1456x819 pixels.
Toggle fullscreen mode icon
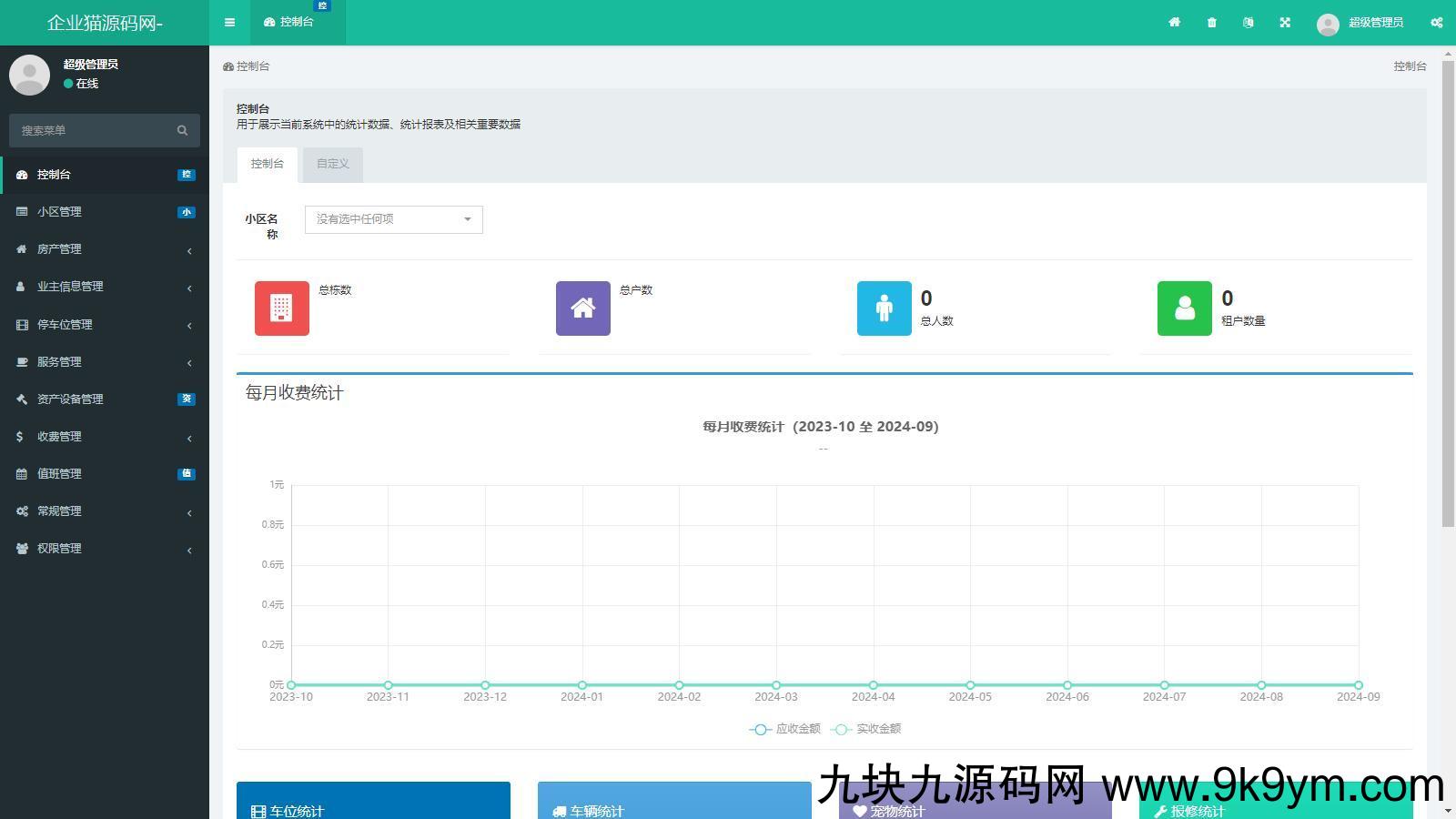[1285, 23]
